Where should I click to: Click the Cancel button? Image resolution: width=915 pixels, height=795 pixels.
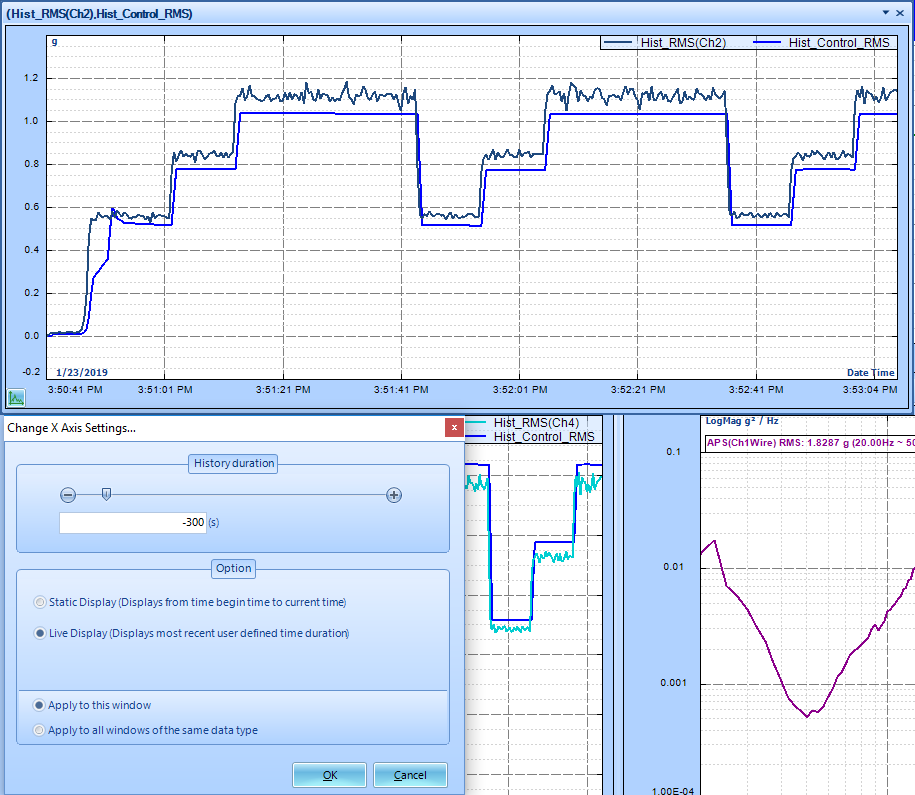coord(410,775)
